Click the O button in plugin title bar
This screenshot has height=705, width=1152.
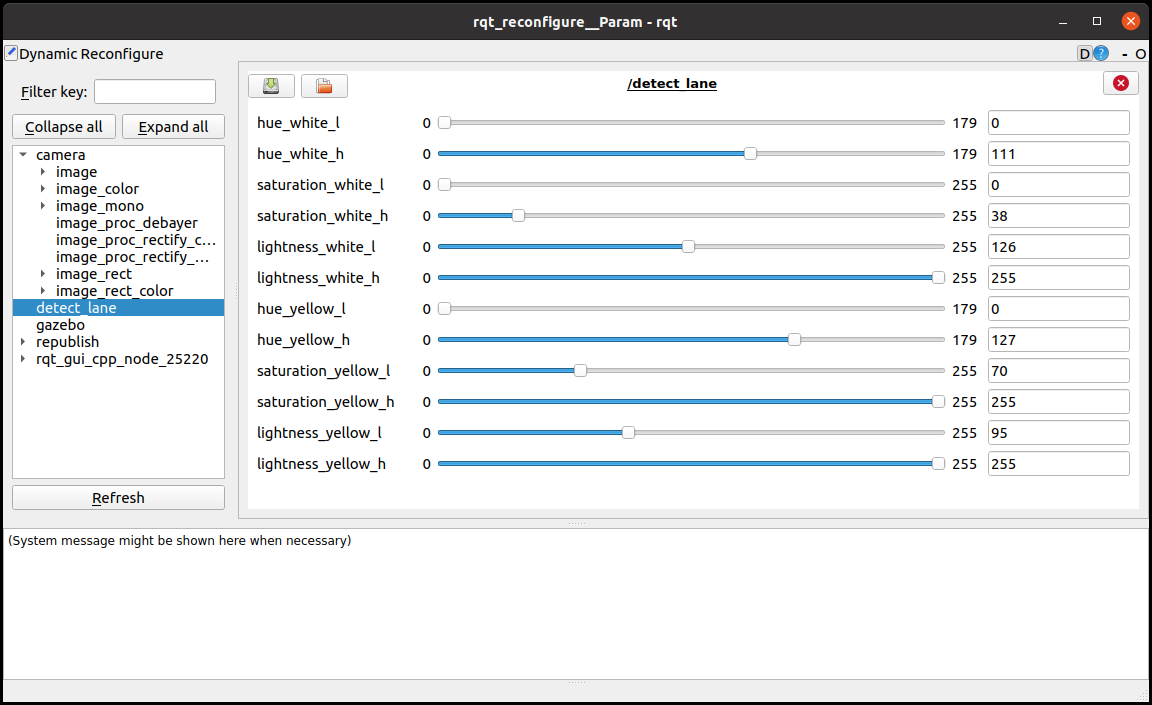[x=1140, y=54]
